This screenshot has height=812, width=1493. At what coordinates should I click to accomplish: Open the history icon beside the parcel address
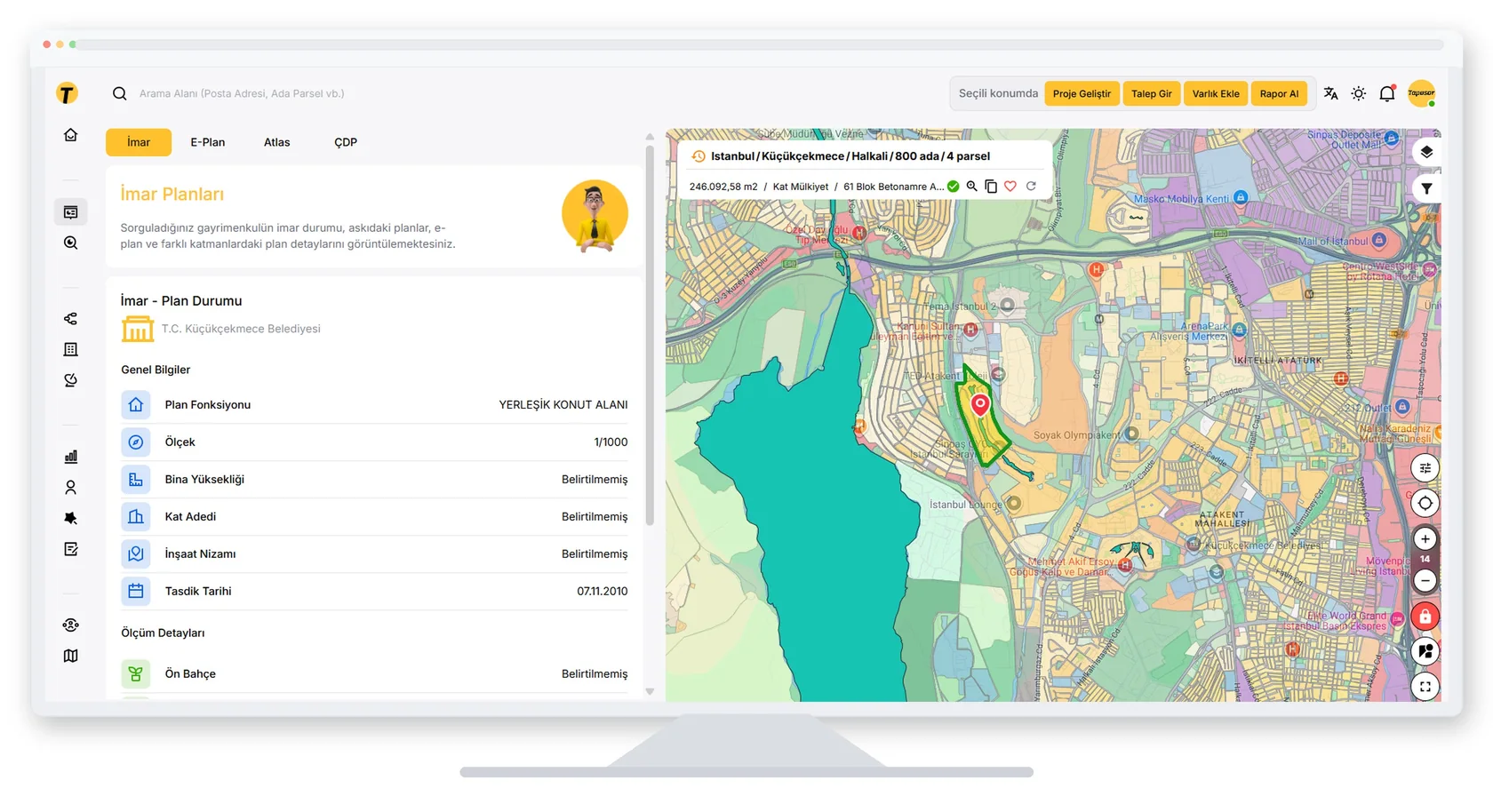click(699, 156)
